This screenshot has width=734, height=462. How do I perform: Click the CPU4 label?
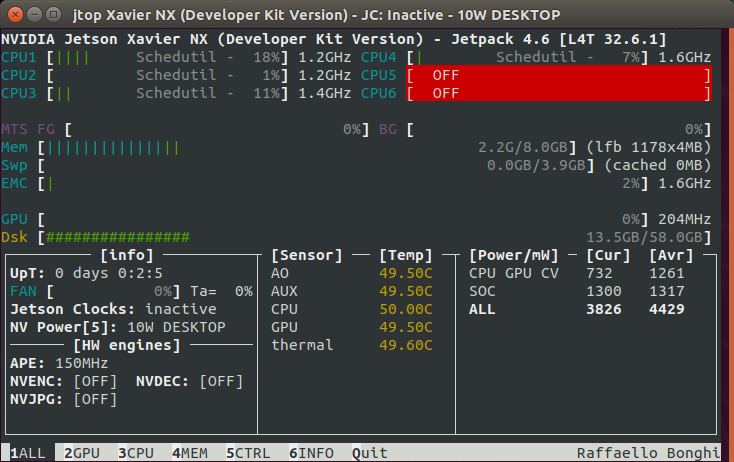pos(378,57)
